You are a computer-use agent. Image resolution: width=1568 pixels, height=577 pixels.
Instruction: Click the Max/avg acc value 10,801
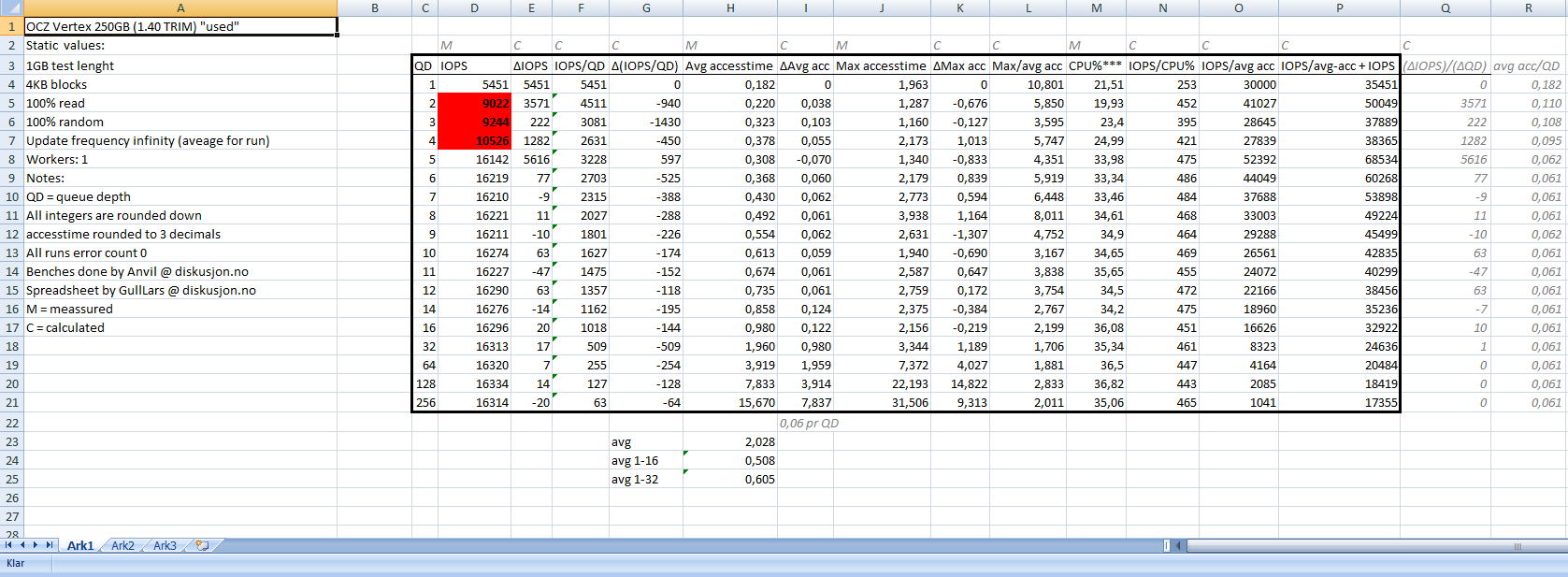(x=1028, y=84)
